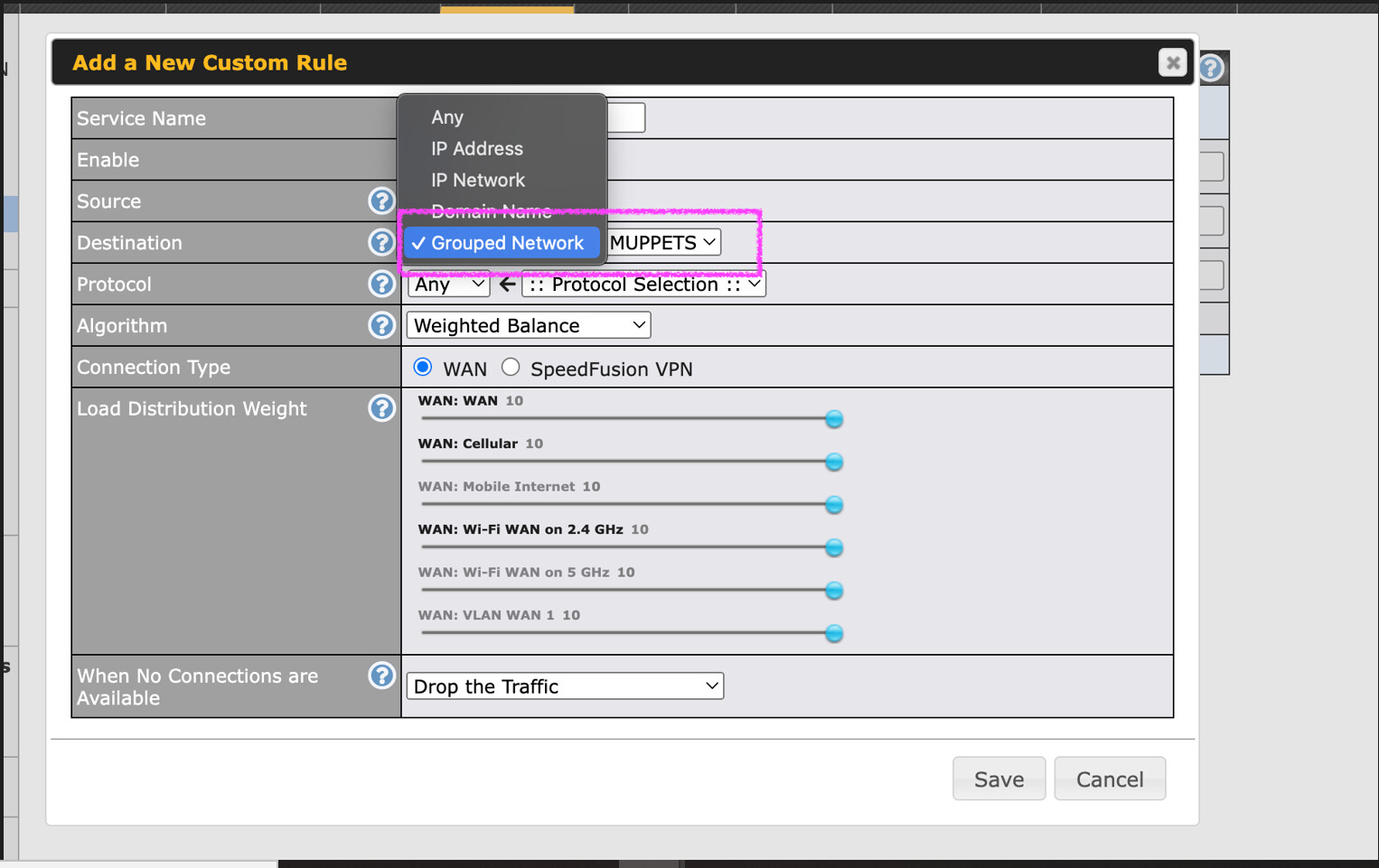Click the arrow icon beside Protocol Selection
Viewport: 1379px width, 868px height.
[x=507, y=284]
